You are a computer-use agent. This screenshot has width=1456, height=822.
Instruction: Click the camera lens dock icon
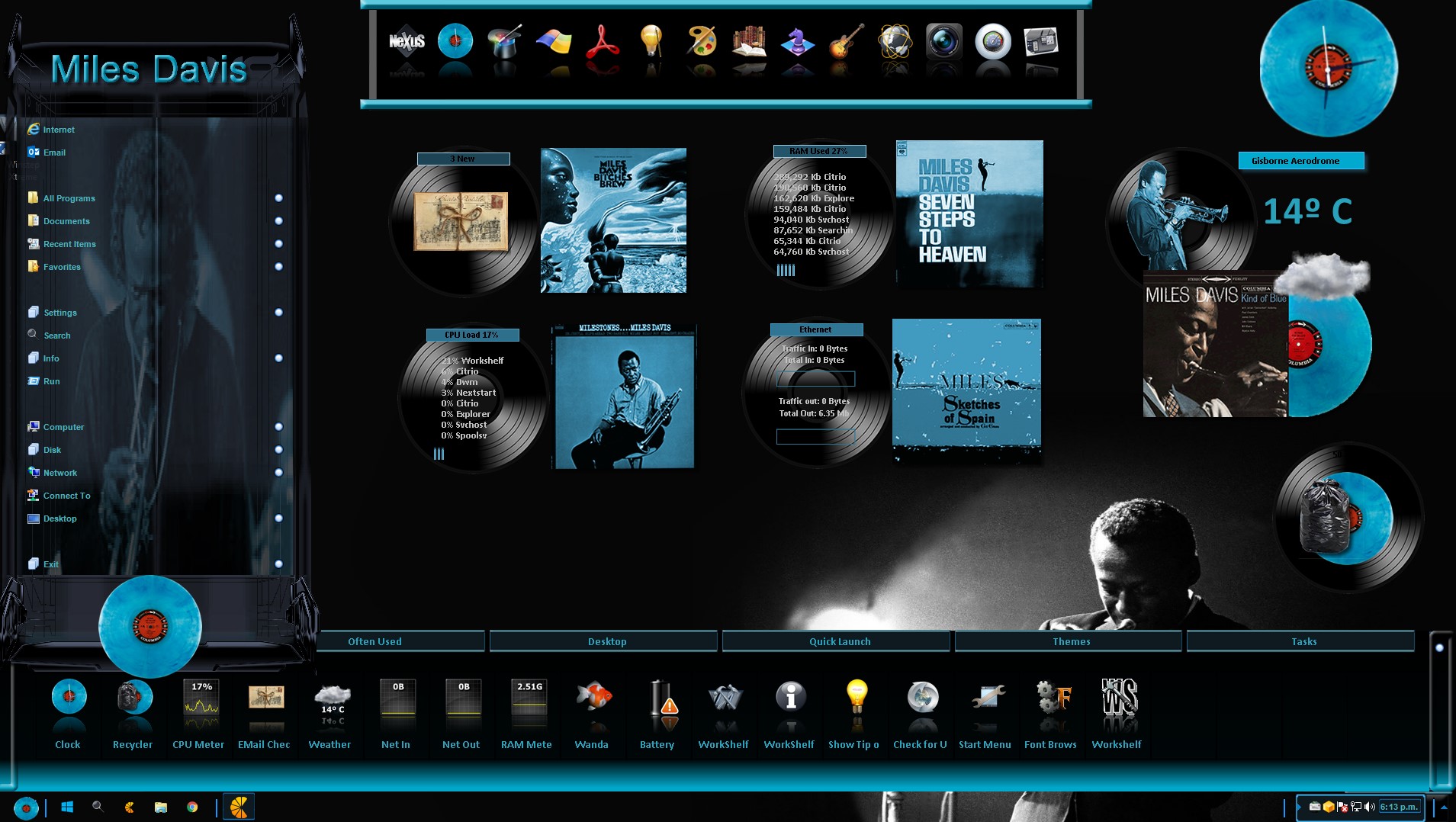943,41
